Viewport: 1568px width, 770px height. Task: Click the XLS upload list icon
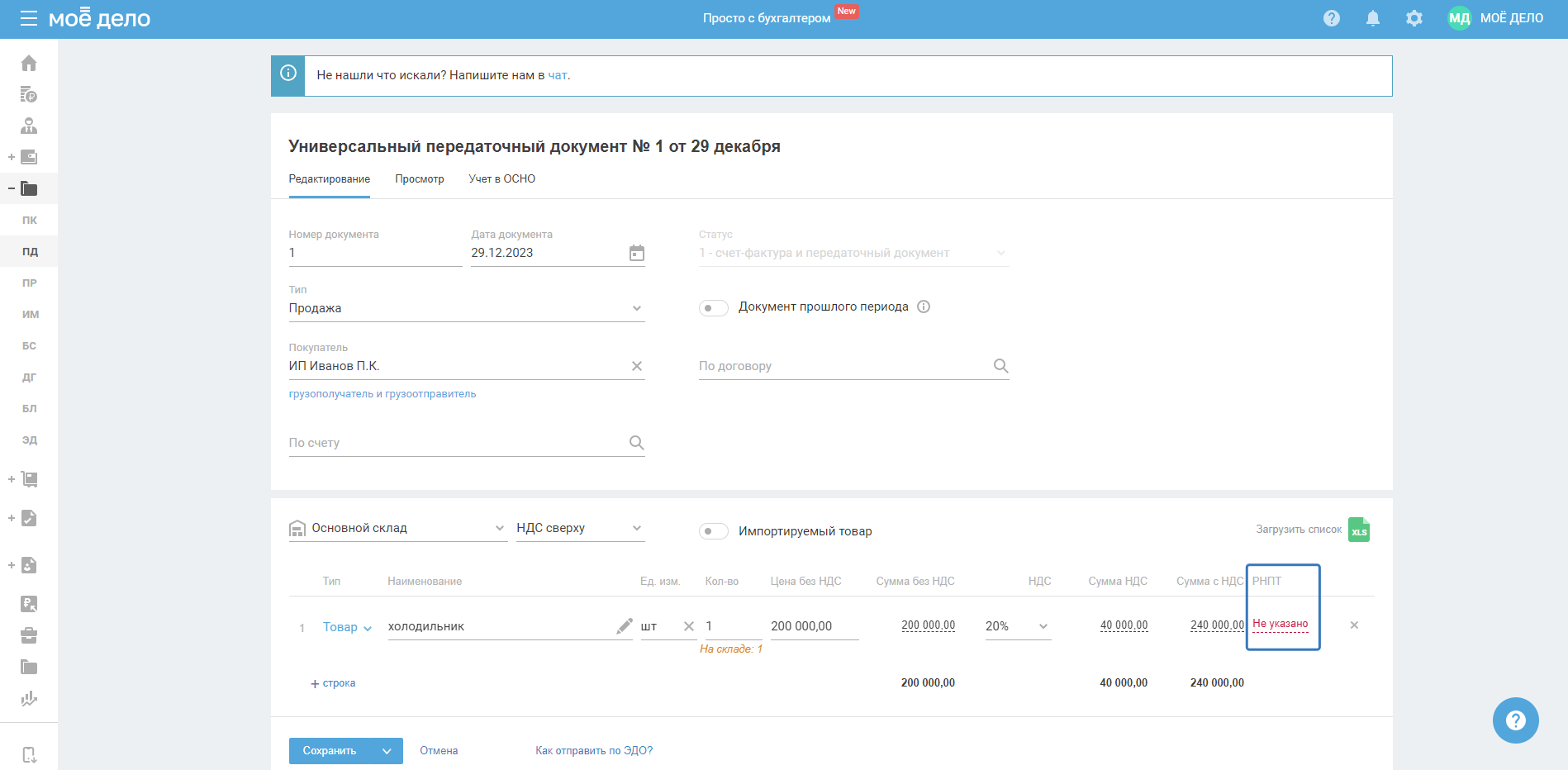(x=1358, y=530)
